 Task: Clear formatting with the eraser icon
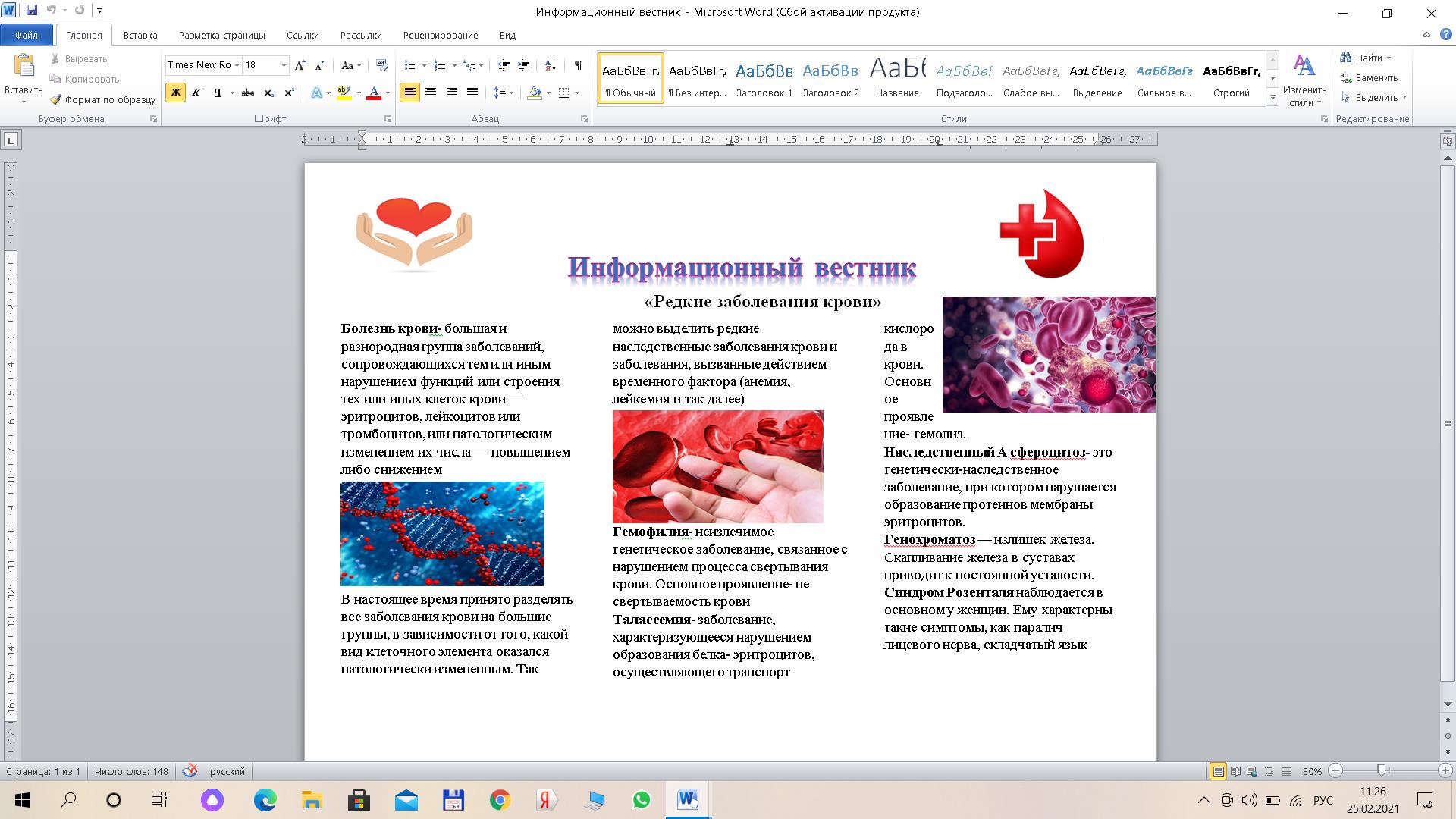click(x=382, y=65)
